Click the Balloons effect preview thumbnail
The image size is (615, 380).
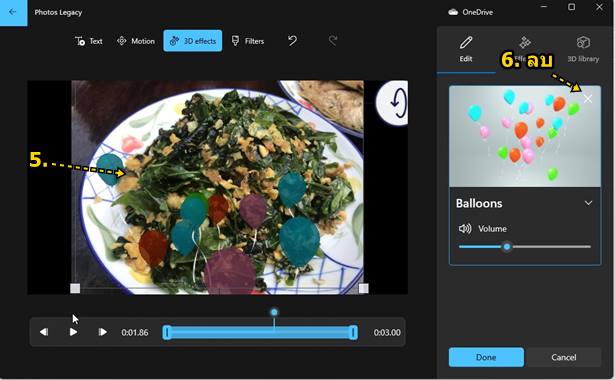(524, 136)
